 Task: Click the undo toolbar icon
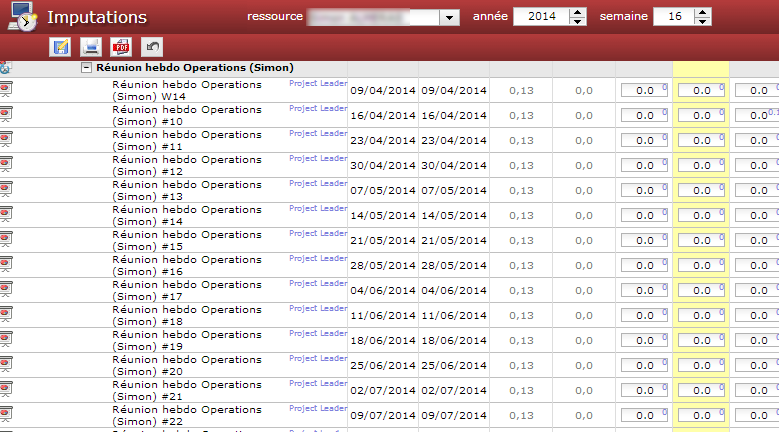click(150, 46)
